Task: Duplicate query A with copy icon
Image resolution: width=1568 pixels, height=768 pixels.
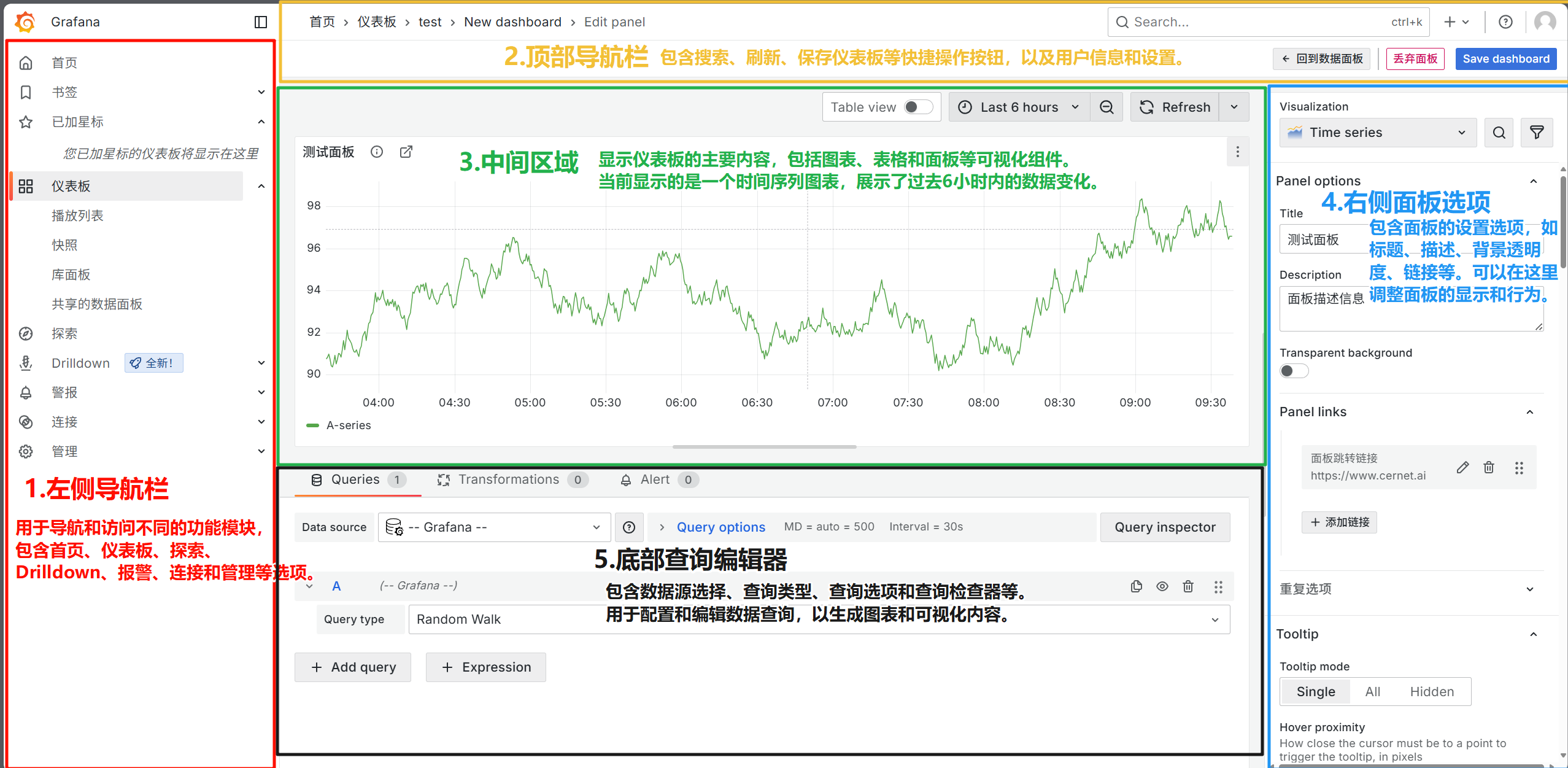Action: tap(1136, 586)
